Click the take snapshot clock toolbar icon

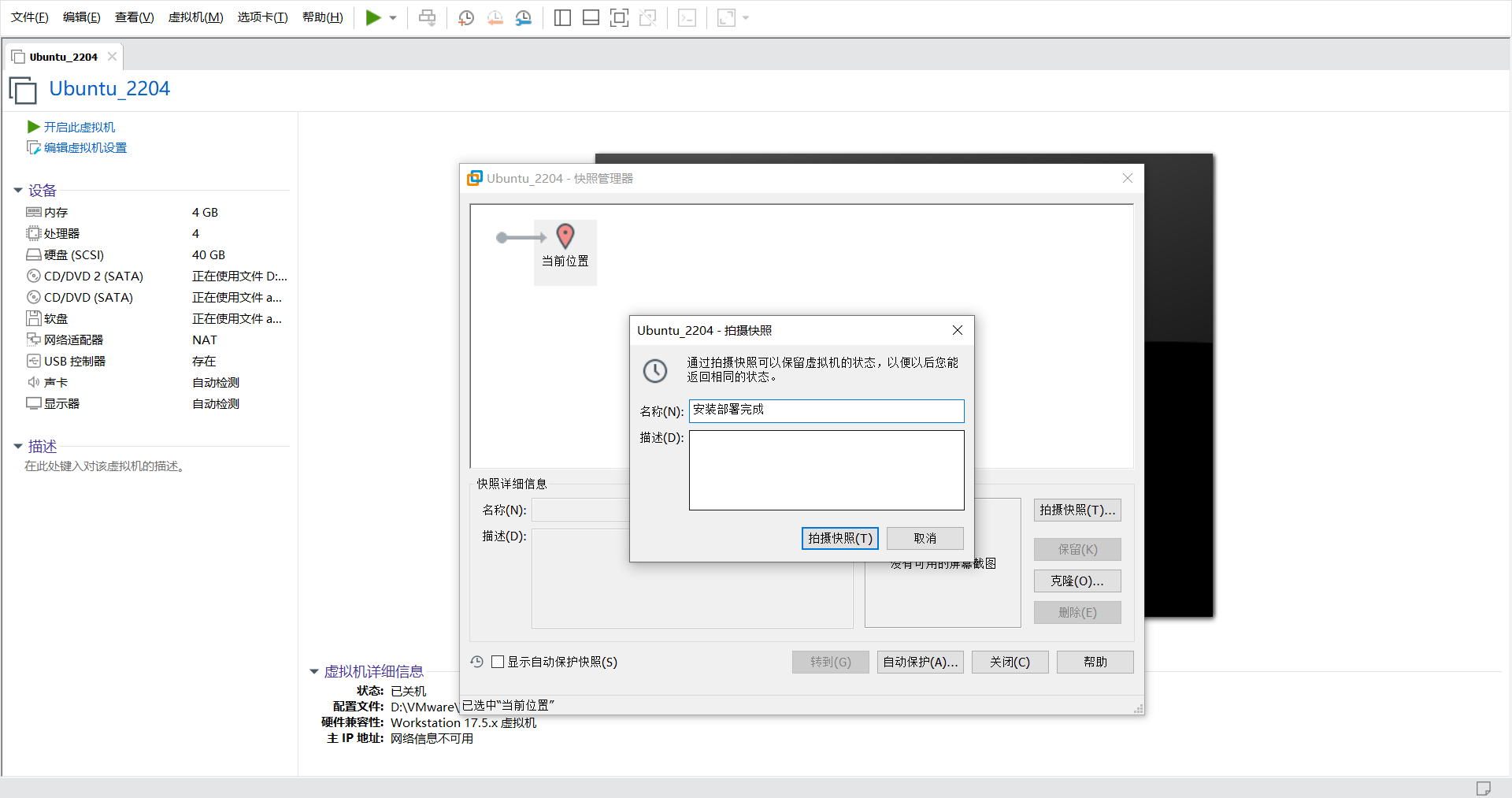pyautogui.click(x=466, y=17)
